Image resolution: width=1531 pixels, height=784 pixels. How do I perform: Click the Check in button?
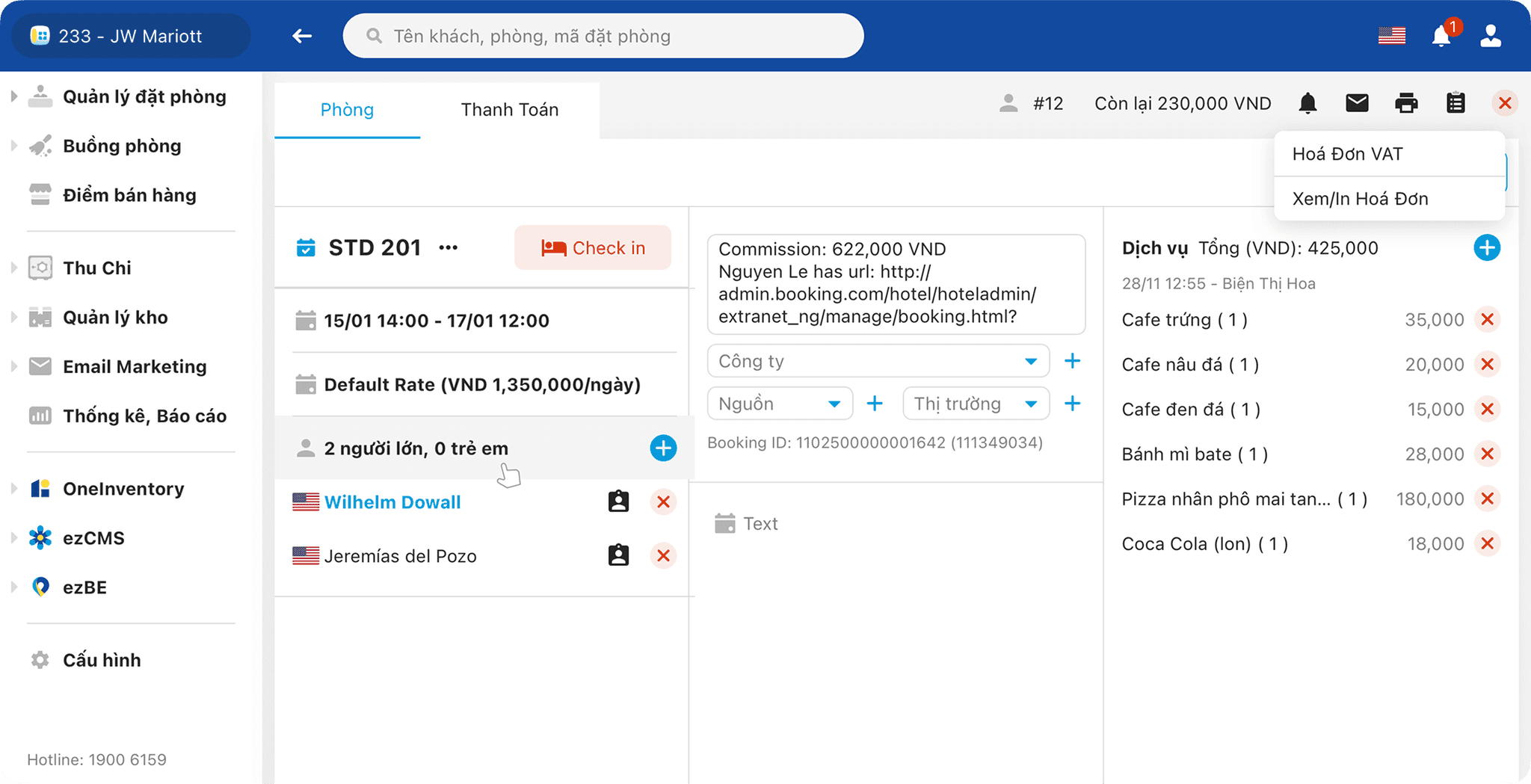[x=593, y=247]
